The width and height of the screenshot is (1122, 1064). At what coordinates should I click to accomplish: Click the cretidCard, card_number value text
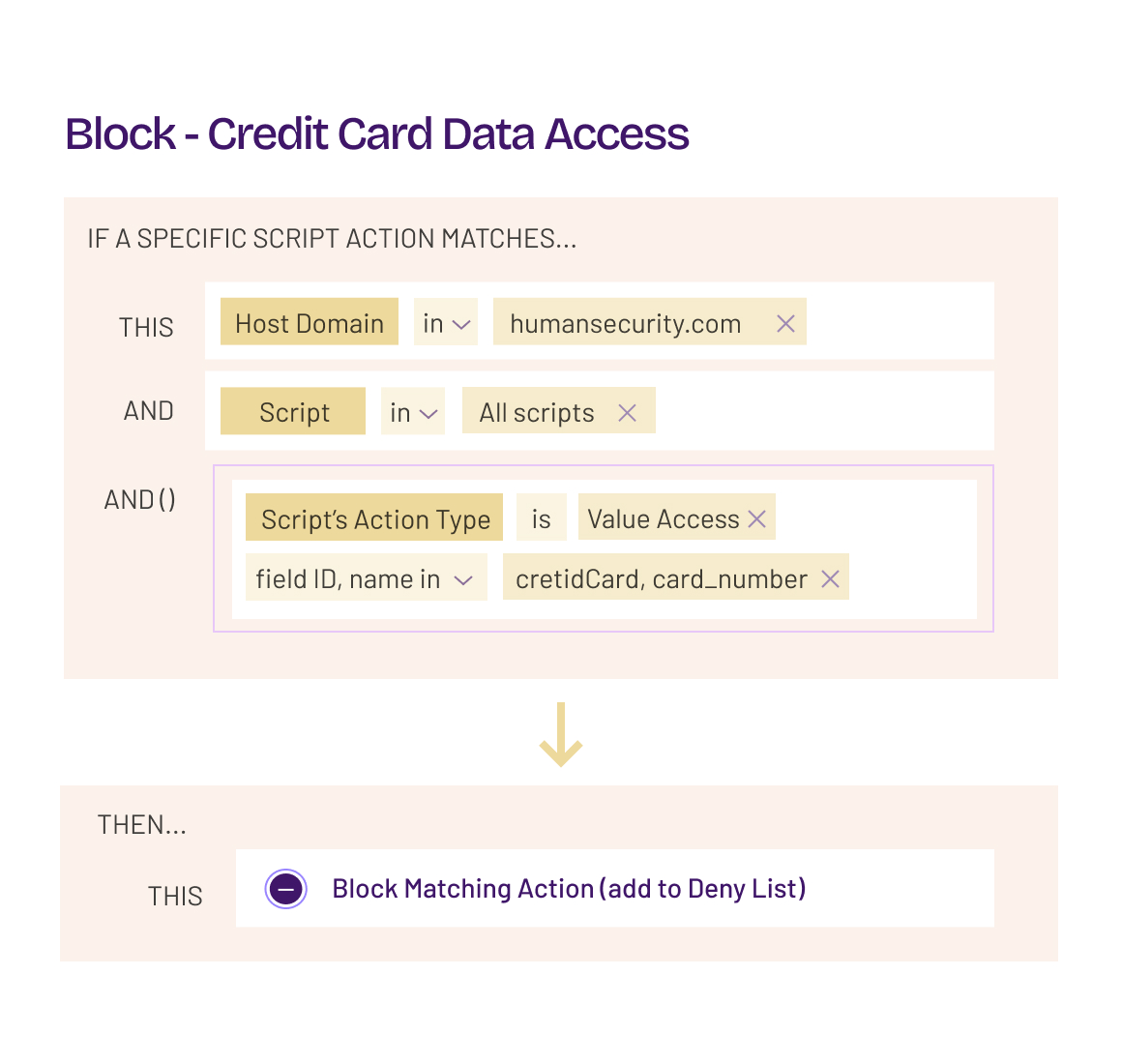(x=661, y=579)
